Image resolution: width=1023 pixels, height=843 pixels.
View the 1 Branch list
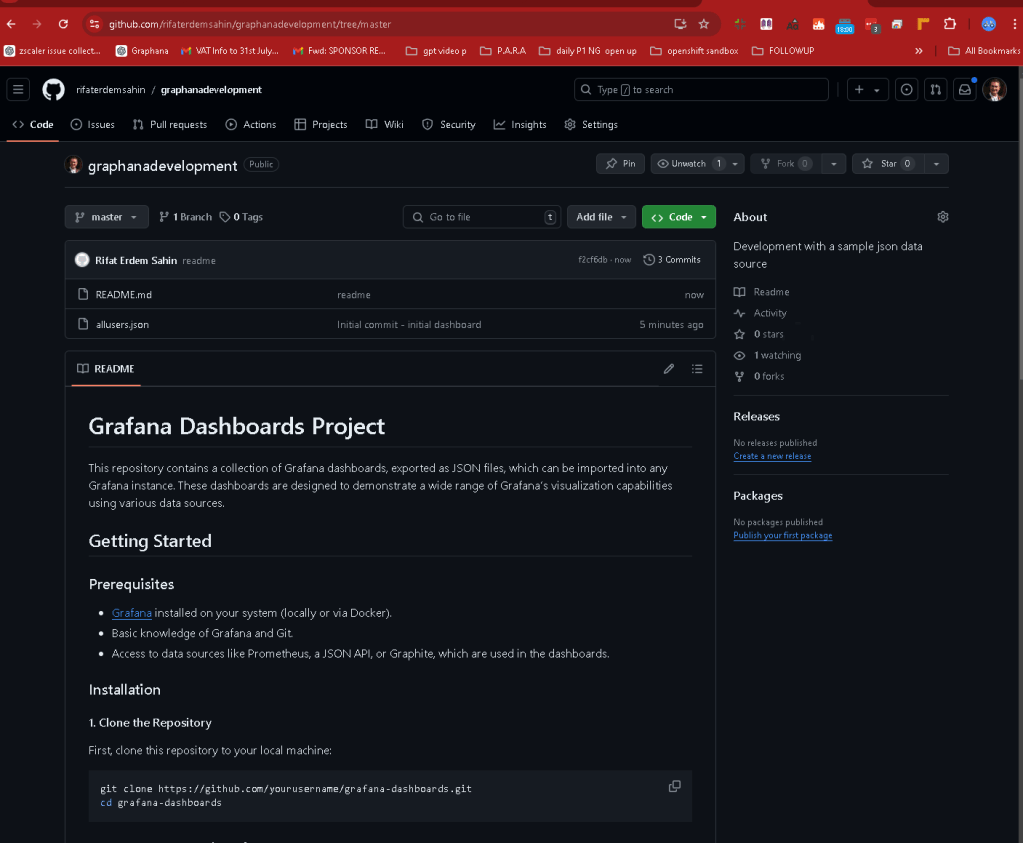tap(186, 217)
